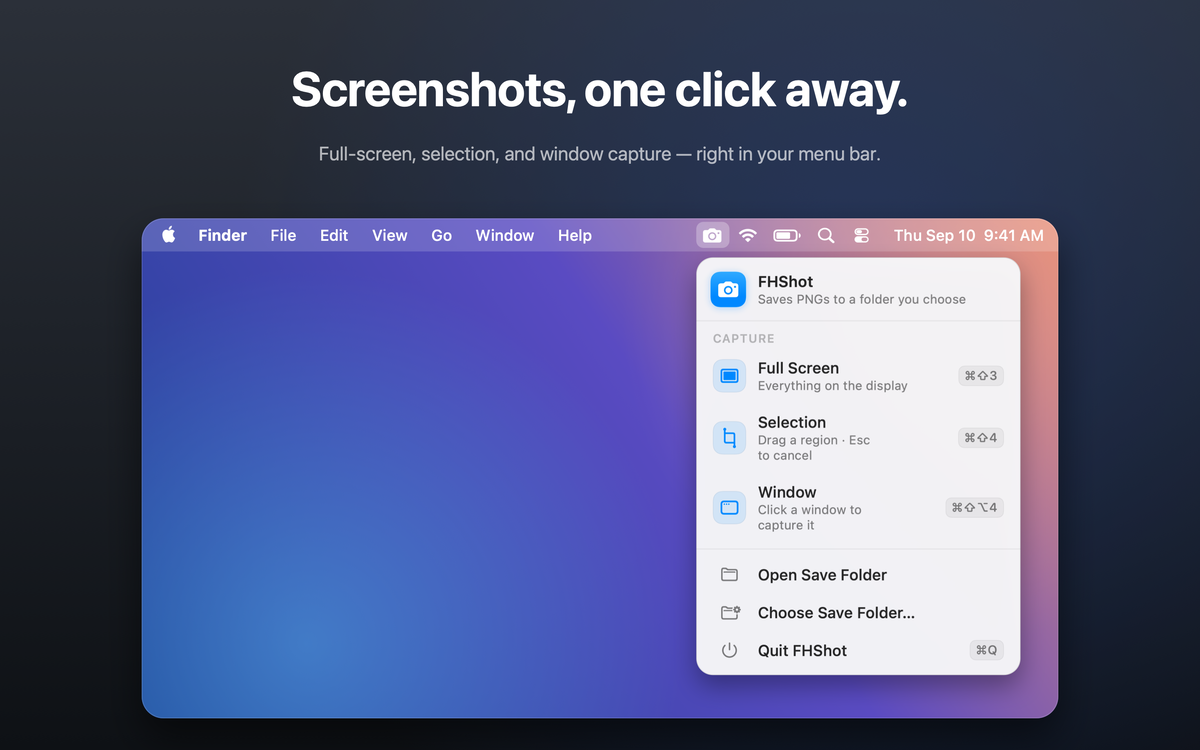Click the Window capture icon
This screenshot has height=750, width=1200.
pyautogui.click(x=729, y=508)
